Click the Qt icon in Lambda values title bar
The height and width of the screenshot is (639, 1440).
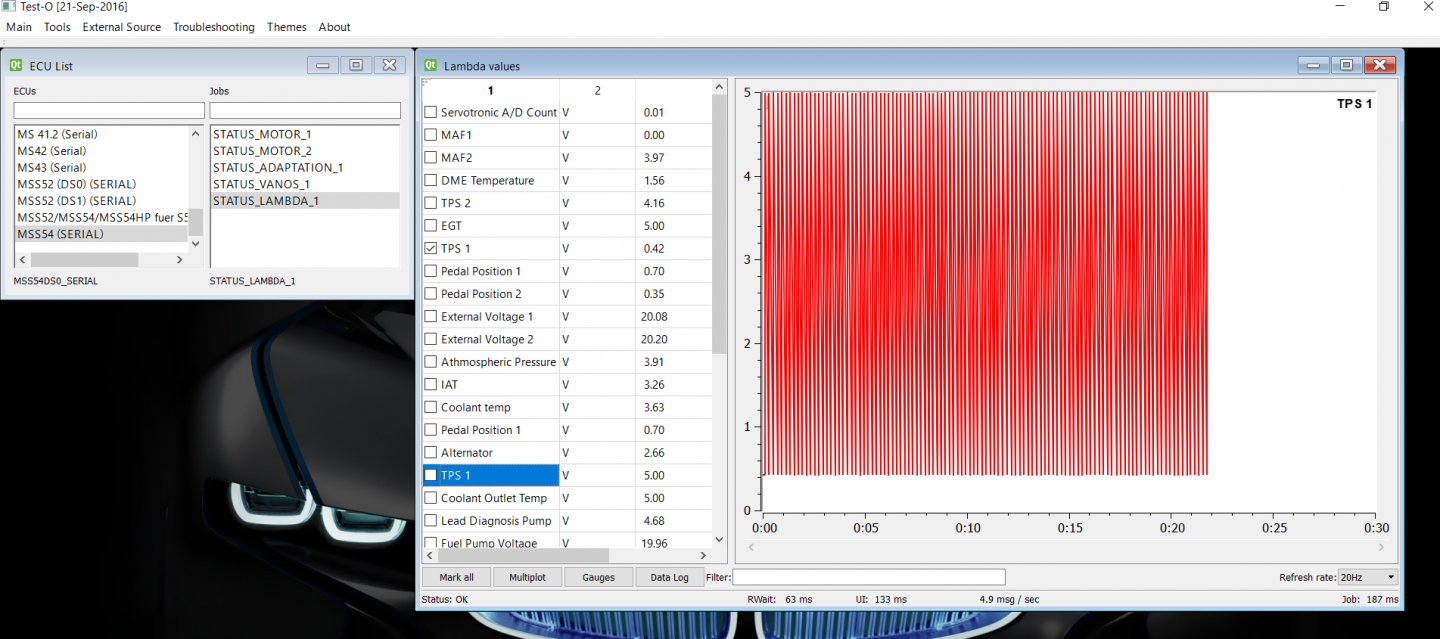[x=432, y=65]
